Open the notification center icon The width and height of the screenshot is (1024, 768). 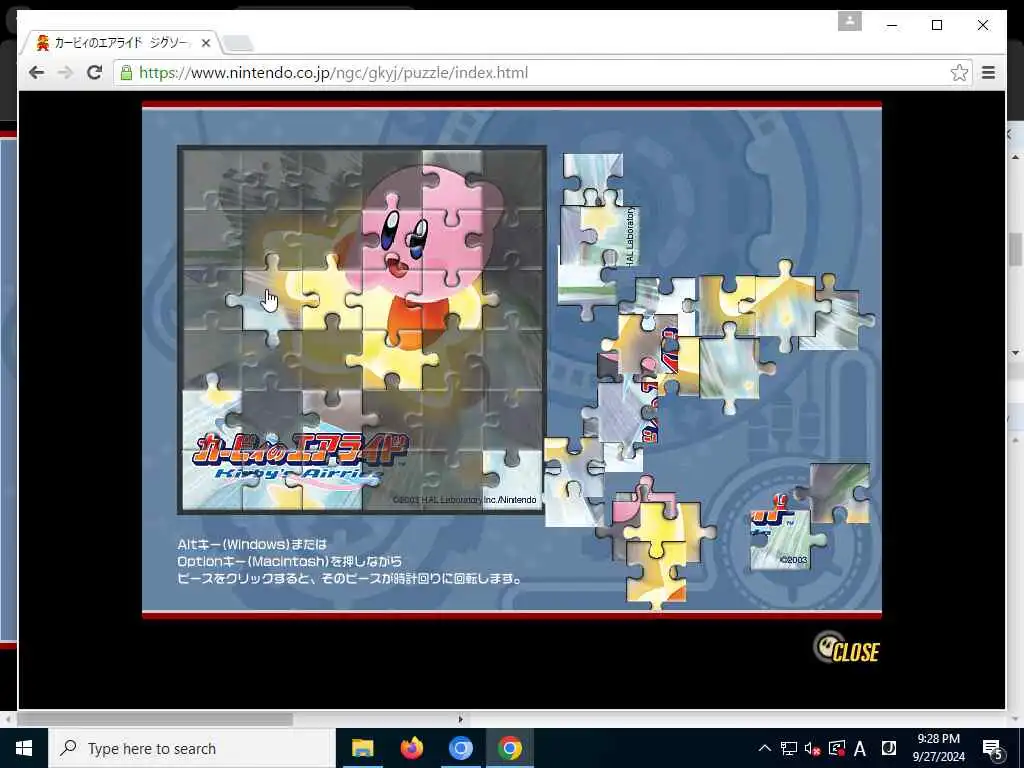click(993, 749)
